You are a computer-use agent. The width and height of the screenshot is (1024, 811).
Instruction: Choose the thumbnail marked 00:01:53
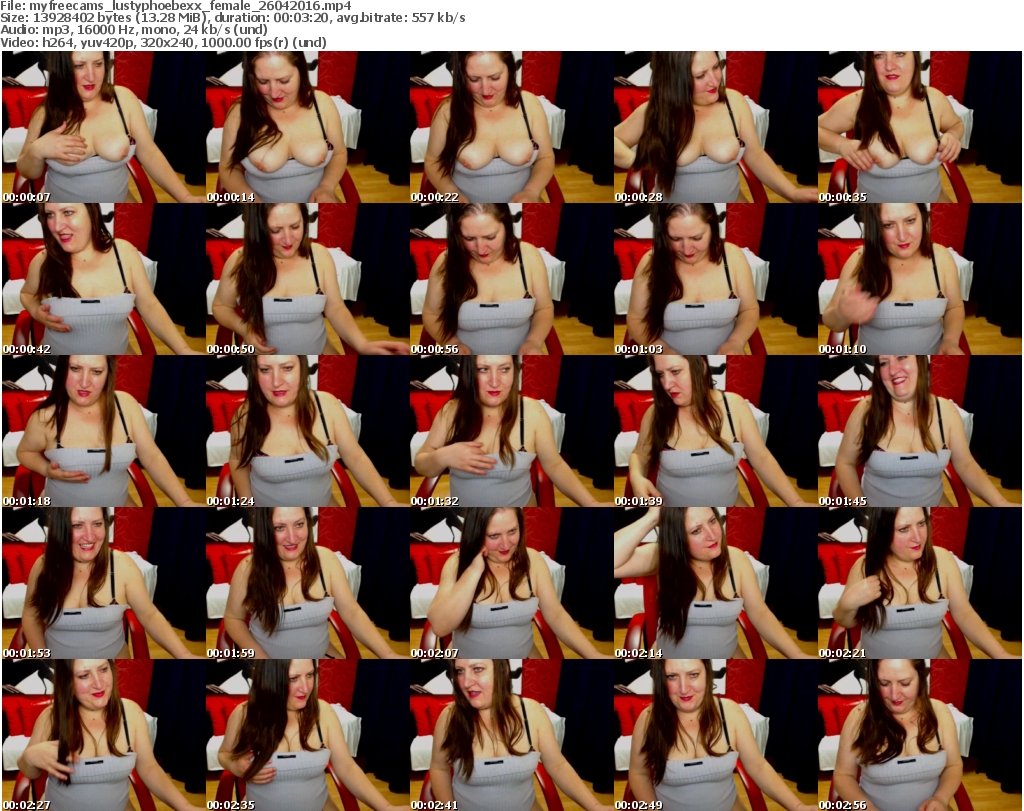[x=104, y=583]
